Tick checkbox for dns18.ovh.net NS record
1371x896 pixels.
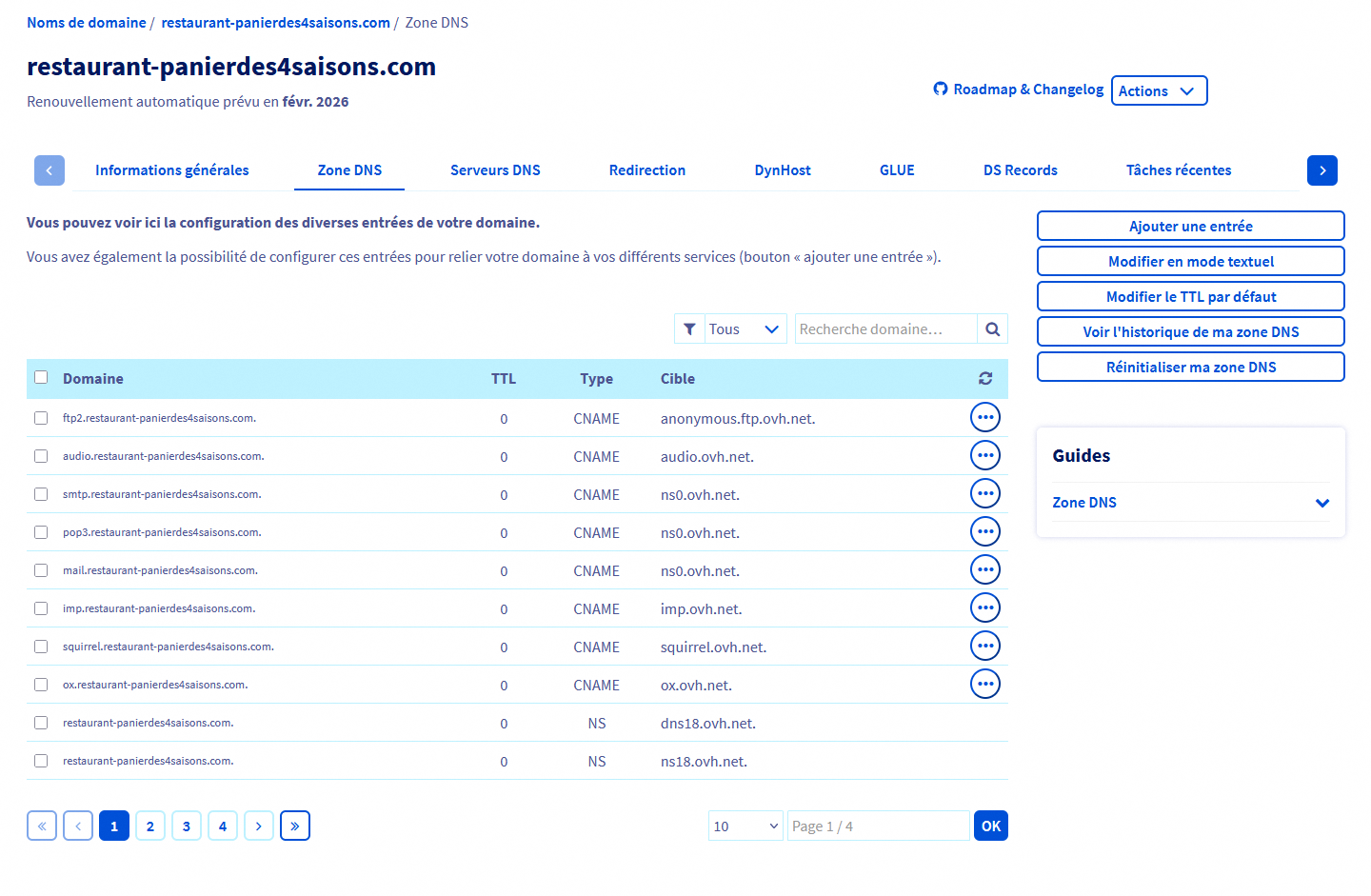coord(41,723)
